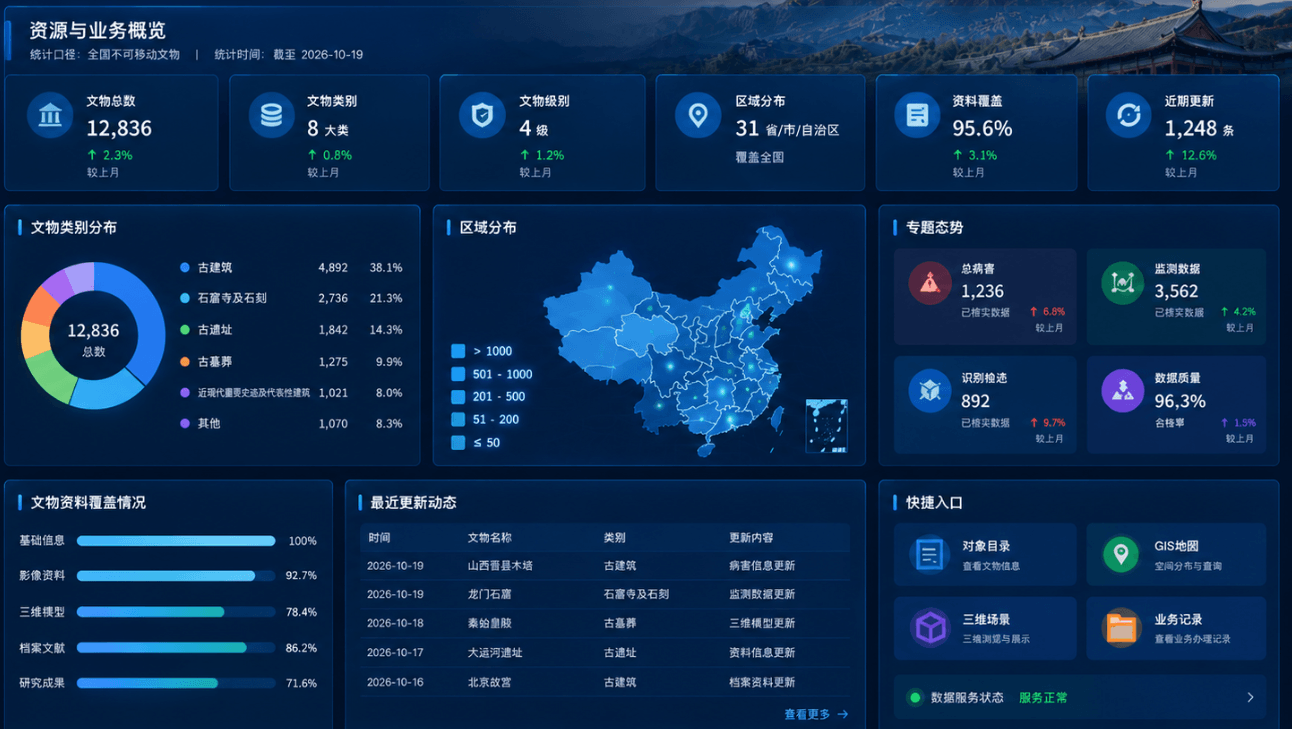
Task: Click the purple 数据质量 icon
Action: (x=1122, y=391)
